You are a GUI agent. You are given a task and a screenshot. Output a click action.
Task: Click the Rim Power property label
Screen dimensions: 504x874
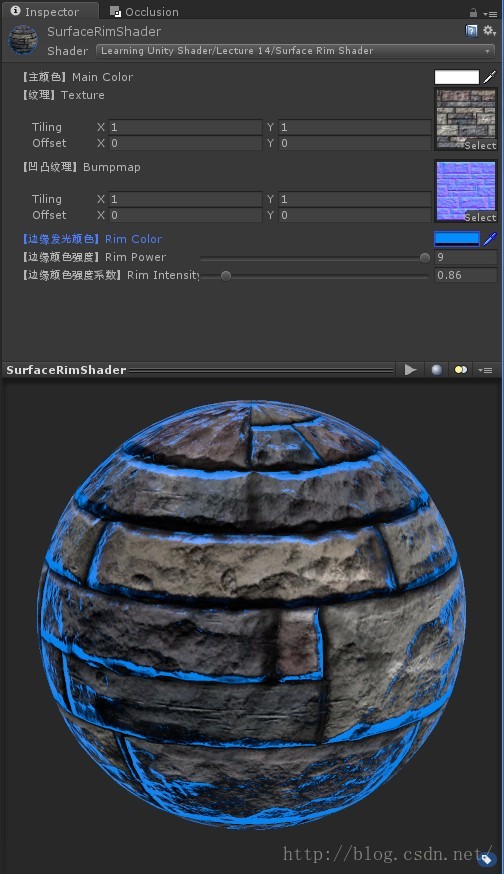click(x=94, y=257)
